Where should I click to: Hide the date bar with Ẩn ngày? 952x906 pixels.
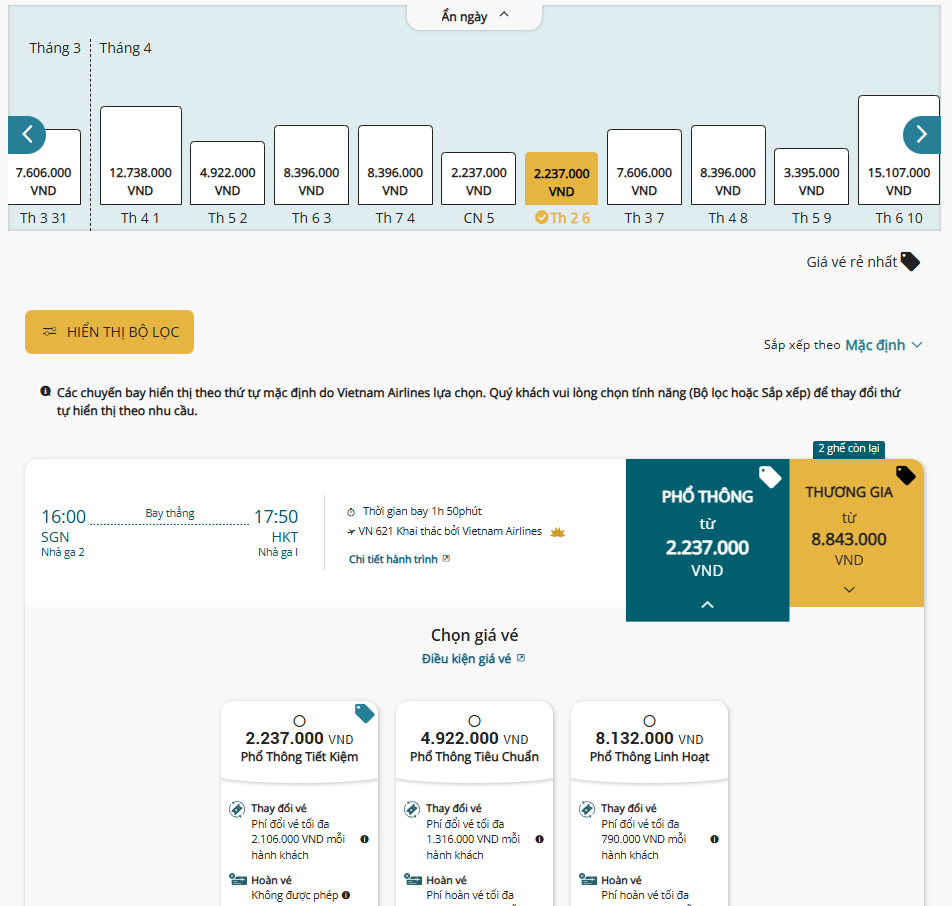click(474, 16)
